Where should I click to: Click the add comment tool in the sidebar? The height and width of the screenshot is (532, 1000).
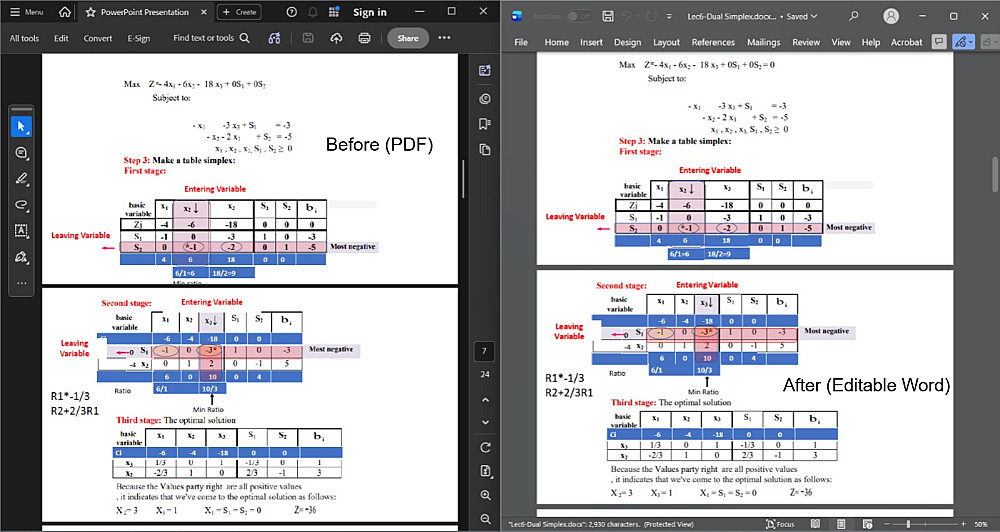click(x=21, y=153)
